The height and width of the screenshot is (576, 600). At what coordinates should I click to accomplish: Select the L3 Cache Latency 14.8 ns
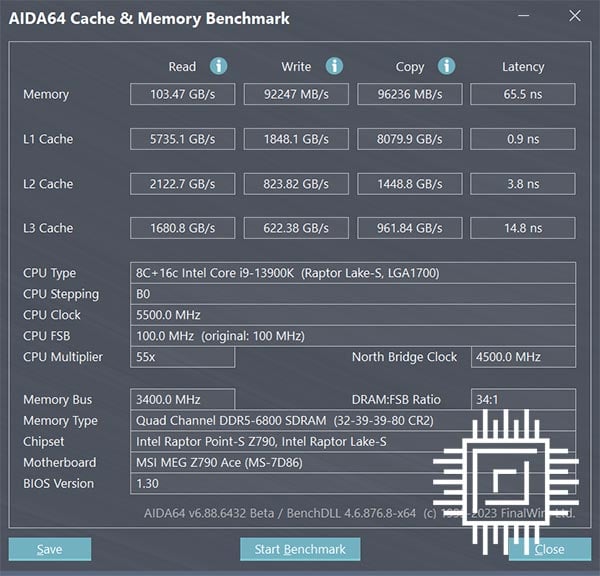tap(523, 228)
